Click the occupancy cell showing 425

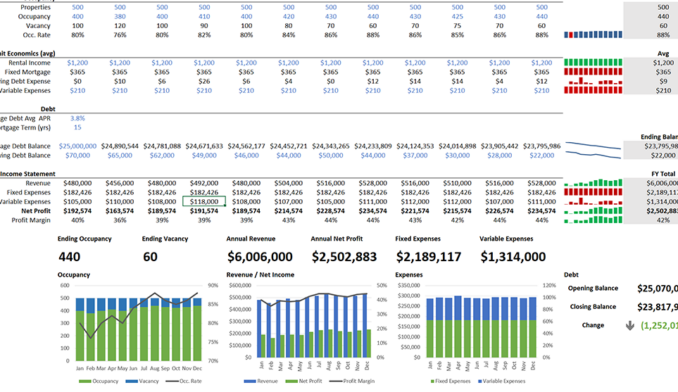pyautogui.click(x=457, y=16)
